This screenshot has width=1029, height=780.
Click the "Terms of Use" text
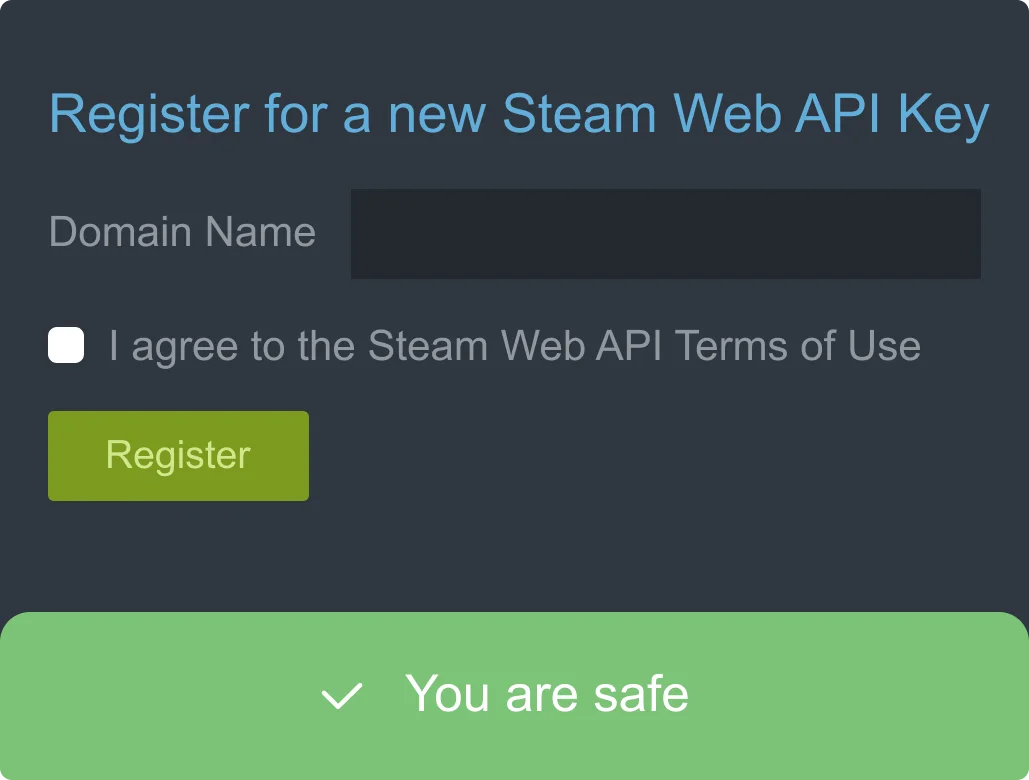pyautogui.click(x=797, y=346)
